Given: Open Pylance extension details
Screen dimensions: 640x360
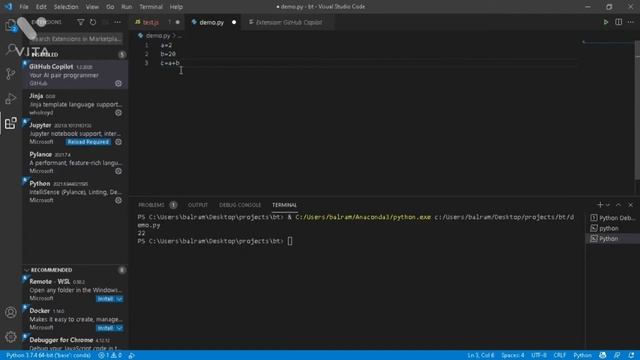Looking at the screenshot, I should point(75,162).
